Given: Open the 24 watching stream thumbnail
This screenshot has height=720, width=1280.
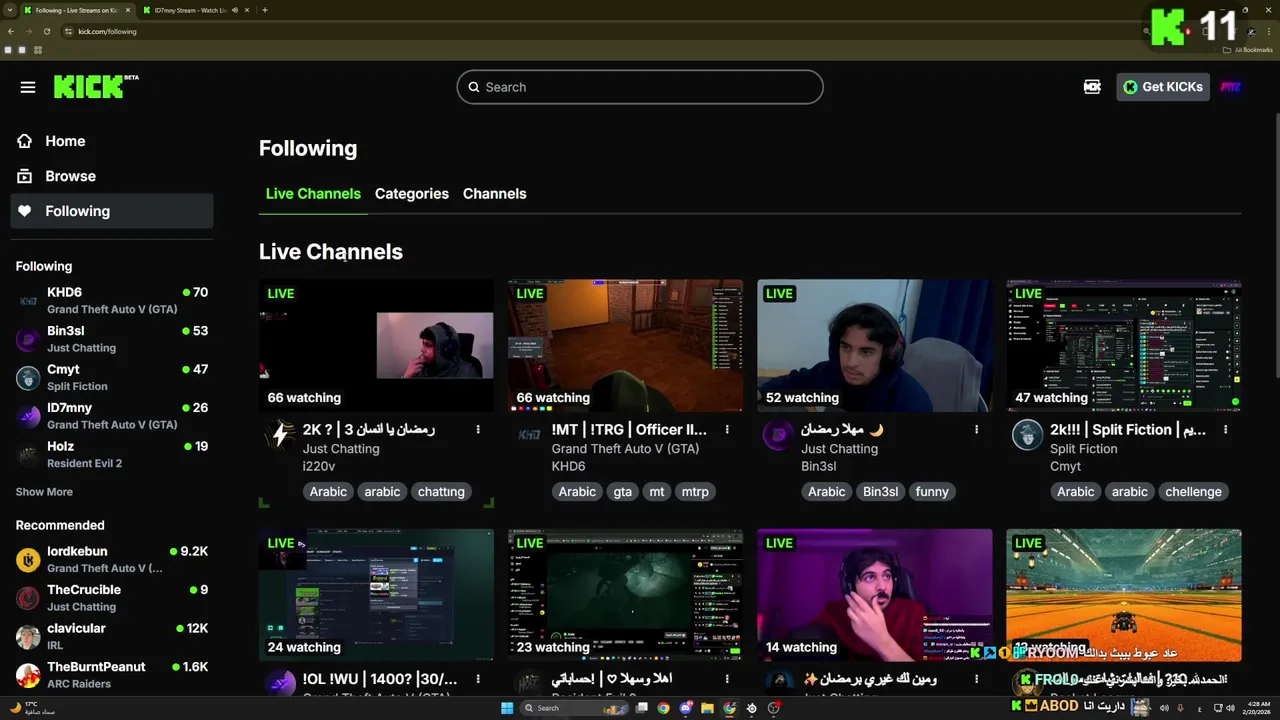Looking at the screenshot, I should 376,595.
